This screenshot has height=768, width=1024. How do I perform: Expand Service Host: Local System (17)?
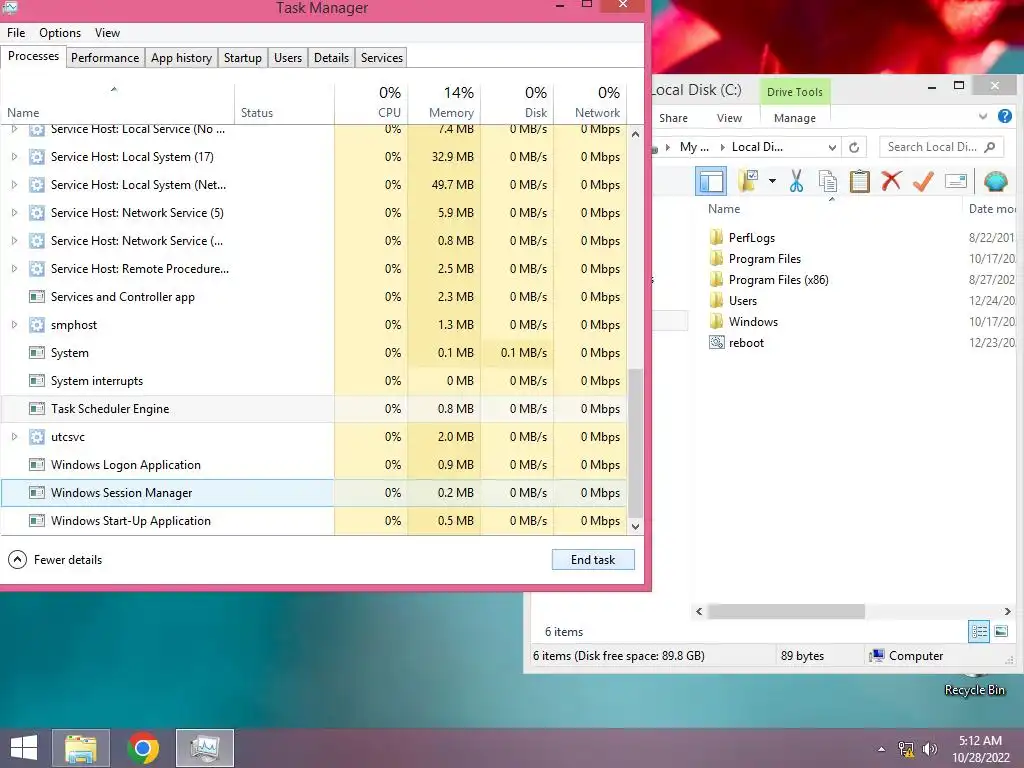pos(14,157)
